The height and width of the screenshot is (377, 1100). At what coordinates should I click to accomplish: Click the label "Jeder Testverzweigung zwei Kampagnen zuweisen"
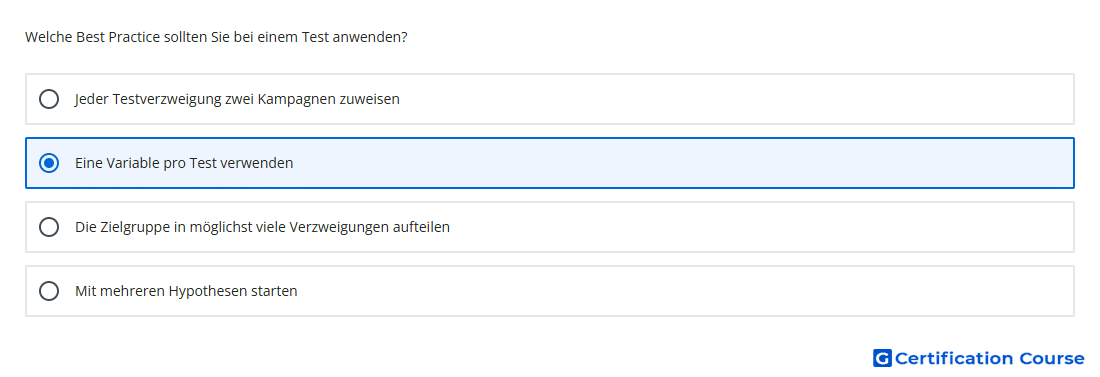click(x=237, y=99)
